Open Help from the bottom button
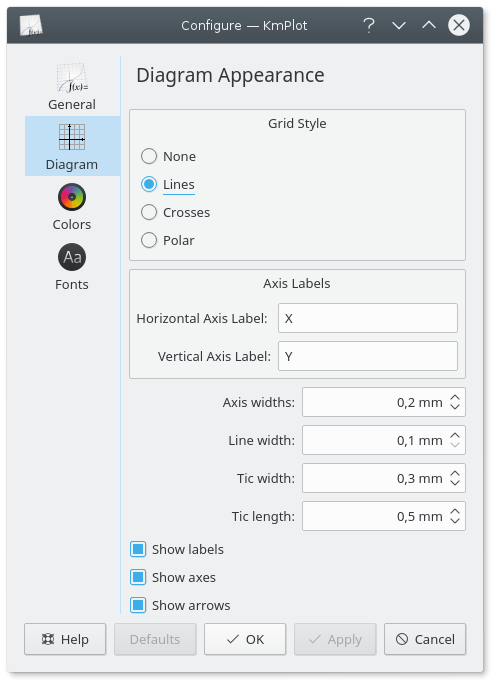The width and height of the screenshot is (496, 685). click(x=65, y=639)
